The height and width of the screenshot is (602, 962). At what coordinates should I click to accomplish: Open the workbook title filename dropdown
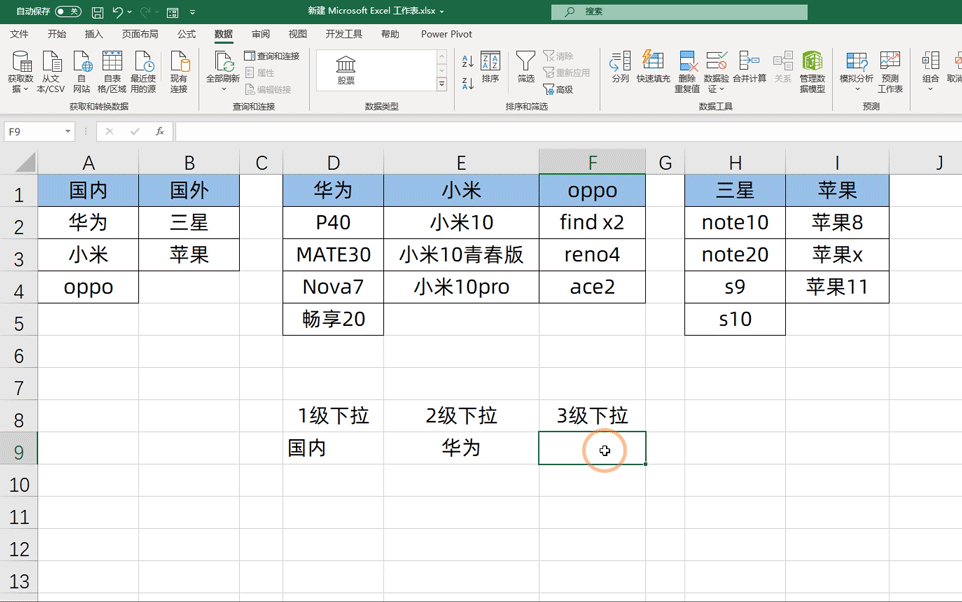[442, 12]
